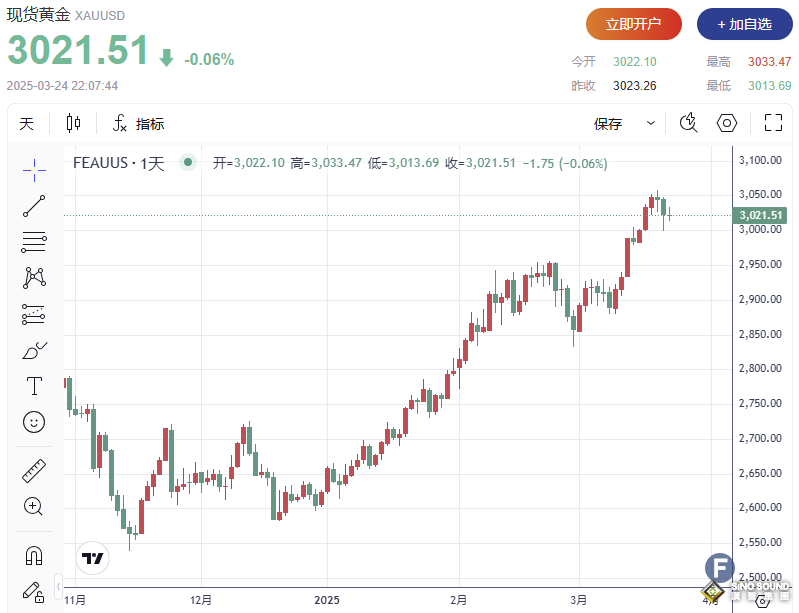Toggle magnet mode for drawings
The width and height of the screenshot is (799, 613).
click(34, 555)
